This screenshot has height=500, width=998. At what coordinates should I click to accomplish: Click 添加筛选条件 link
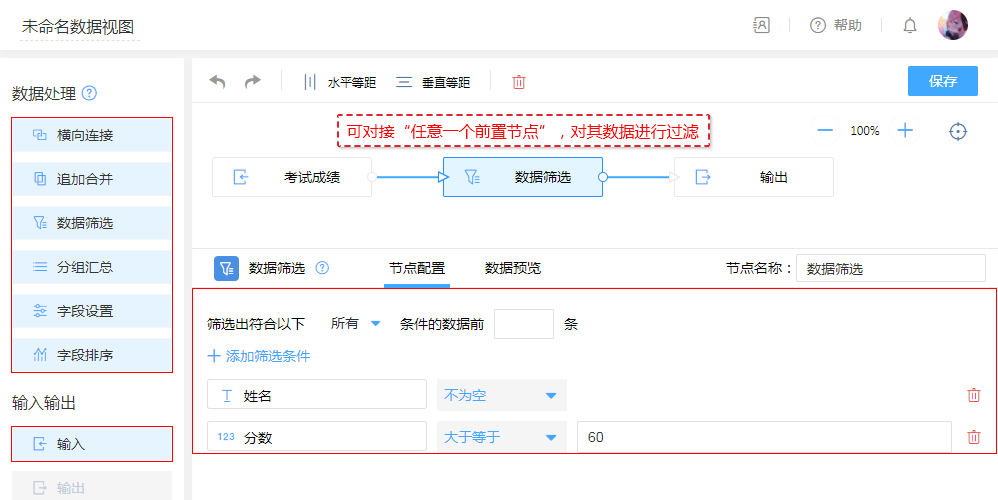[259, 356]
